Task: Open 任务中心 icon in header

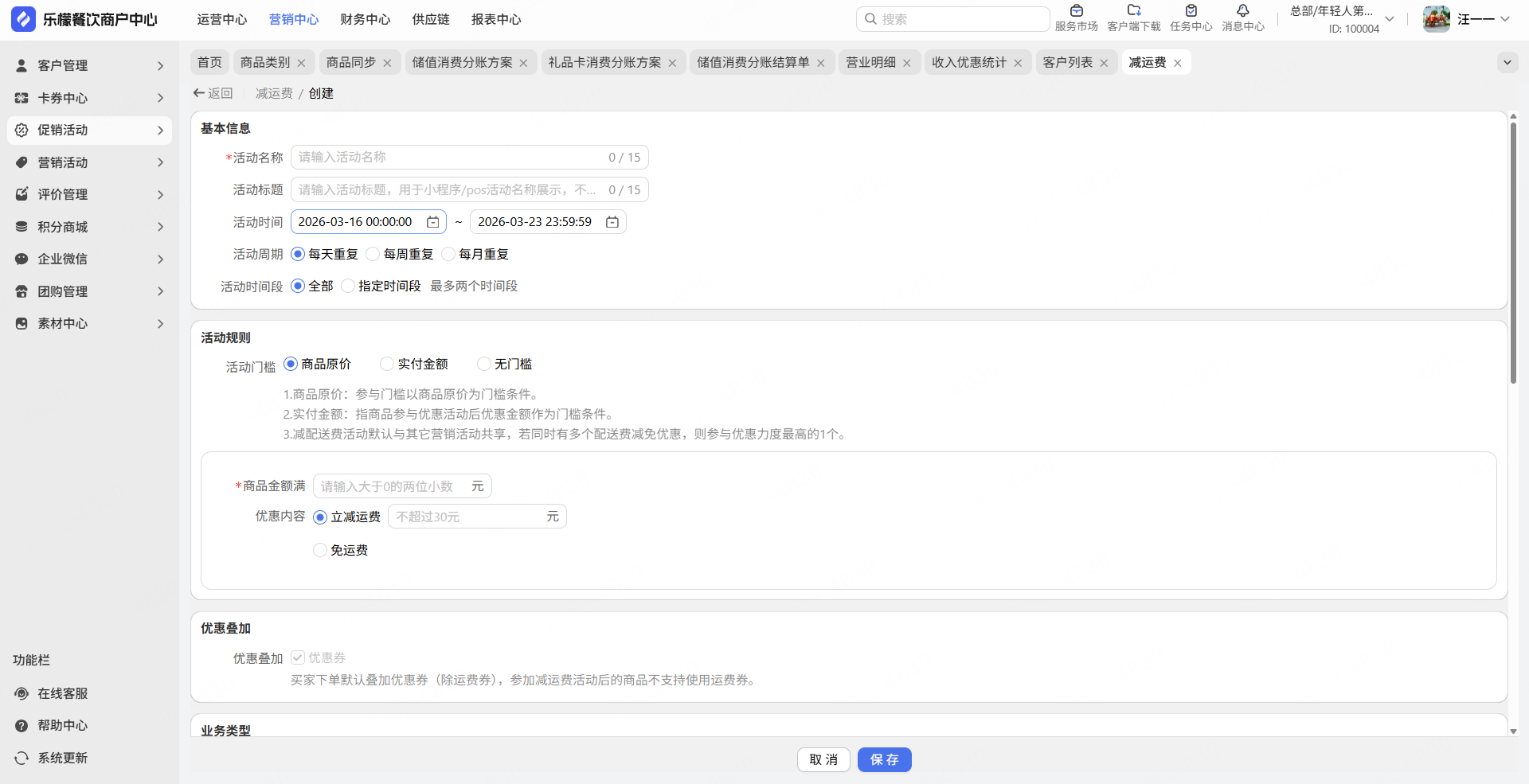Action: 1191,11
